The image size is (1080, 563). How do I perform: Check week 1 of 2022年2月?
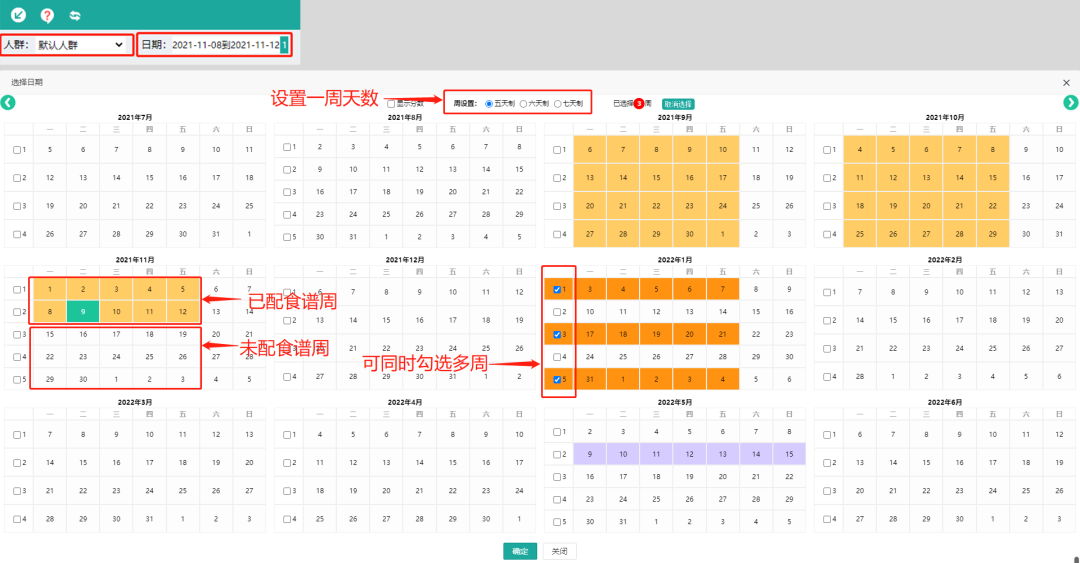tap(827, 292)
